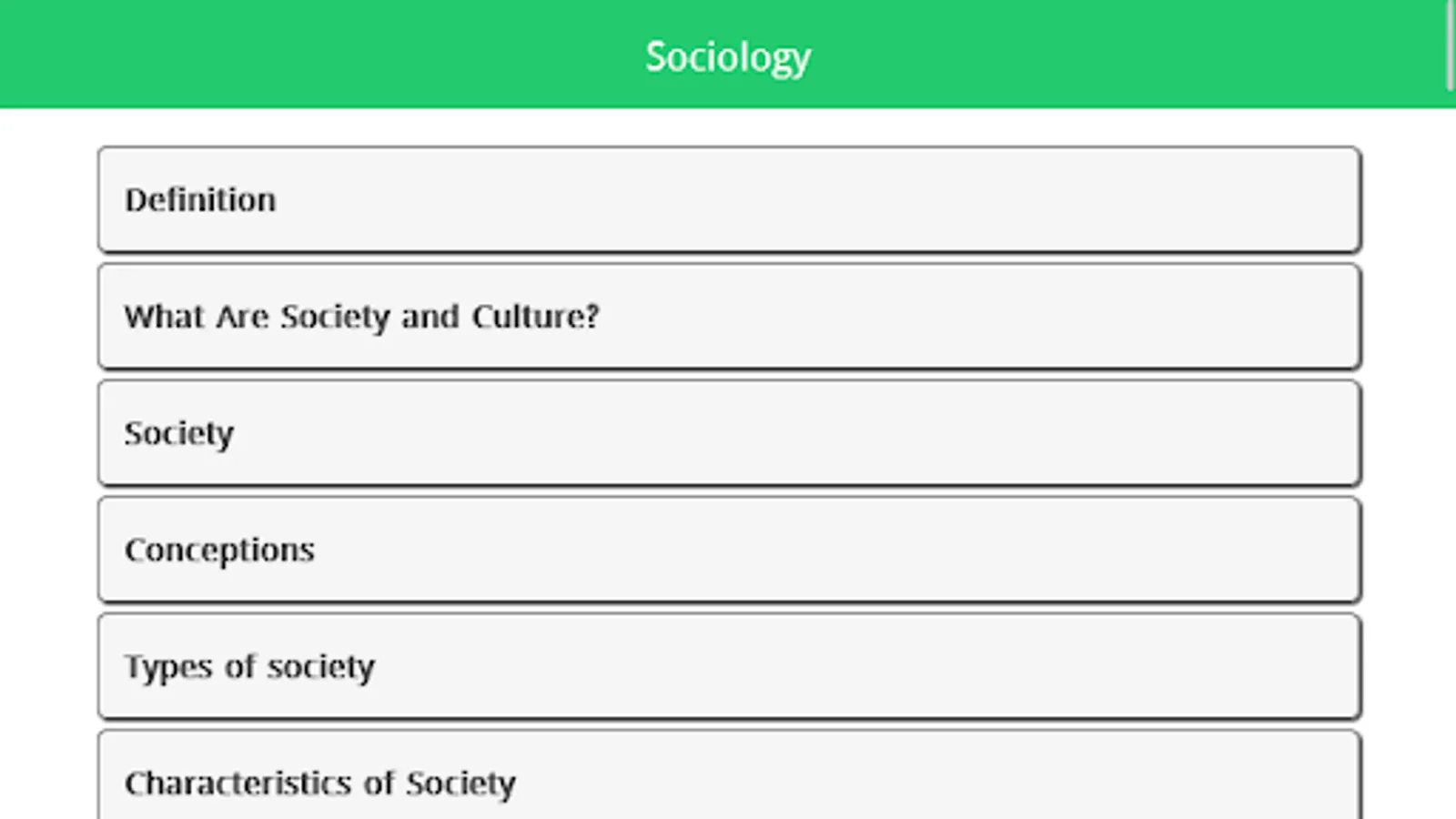Select the Society list item
1456x819 pixels.
(729, 432)
